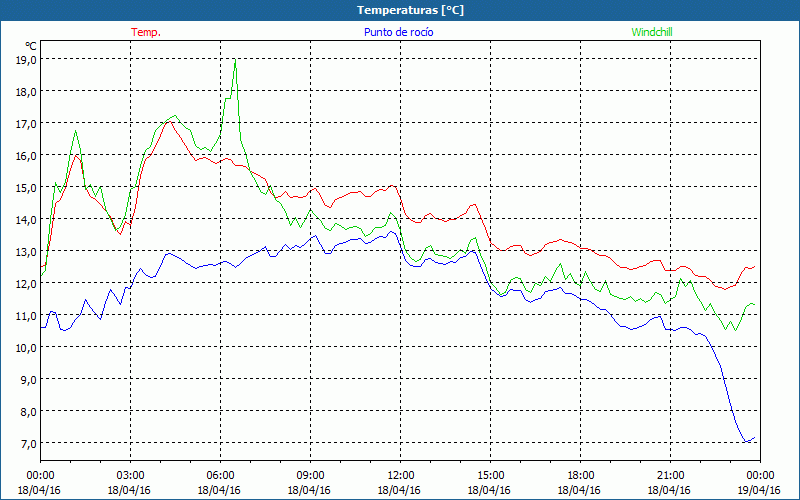The height and width of the screenshot is (500, 800).
Task: Click the 8,0 y-axis value
Action: (x=29, y=412)
